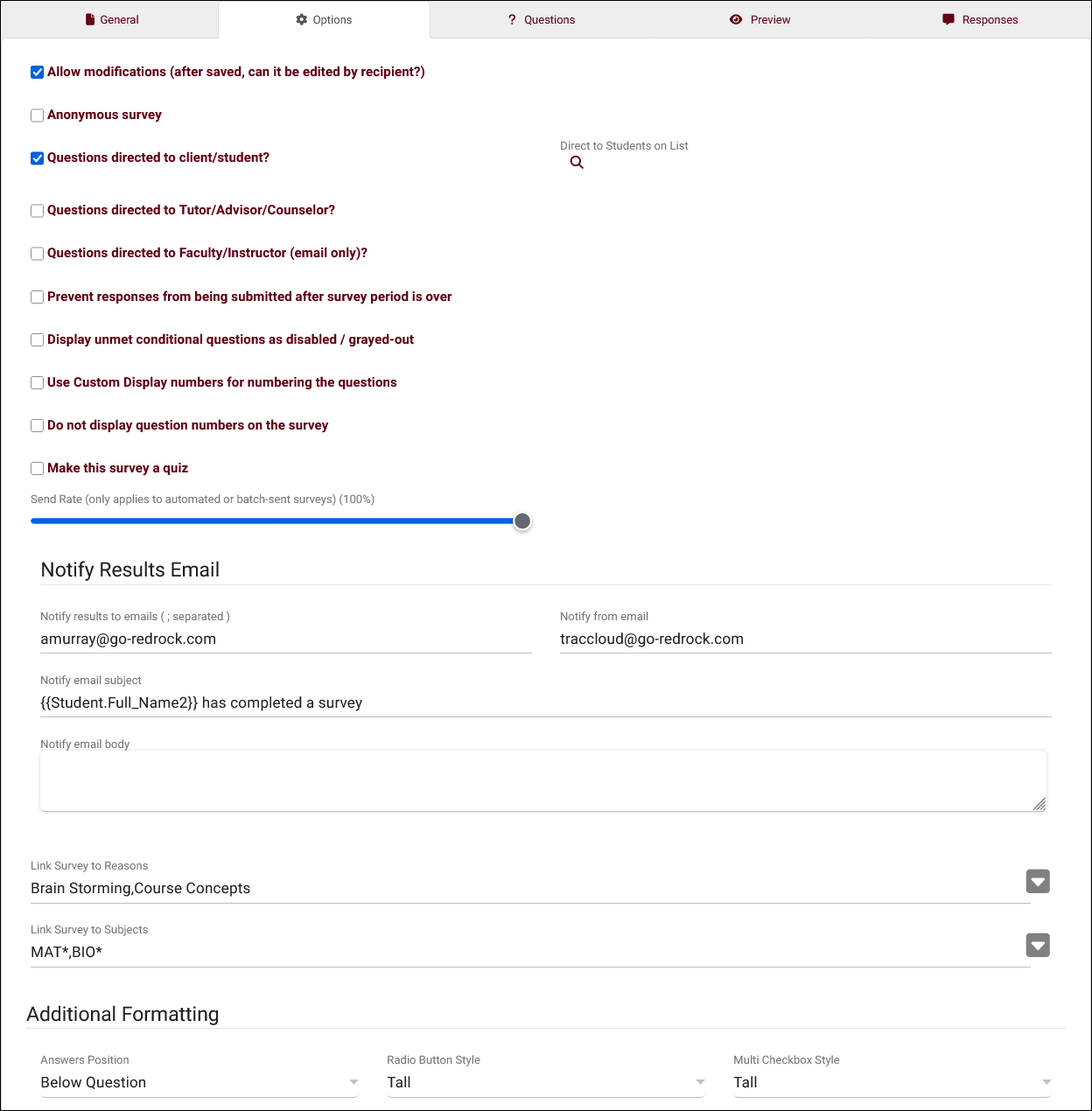Open the Radio Button Style dropdown
This screenshot has width=1092, height=1111.
(546, 1082)
